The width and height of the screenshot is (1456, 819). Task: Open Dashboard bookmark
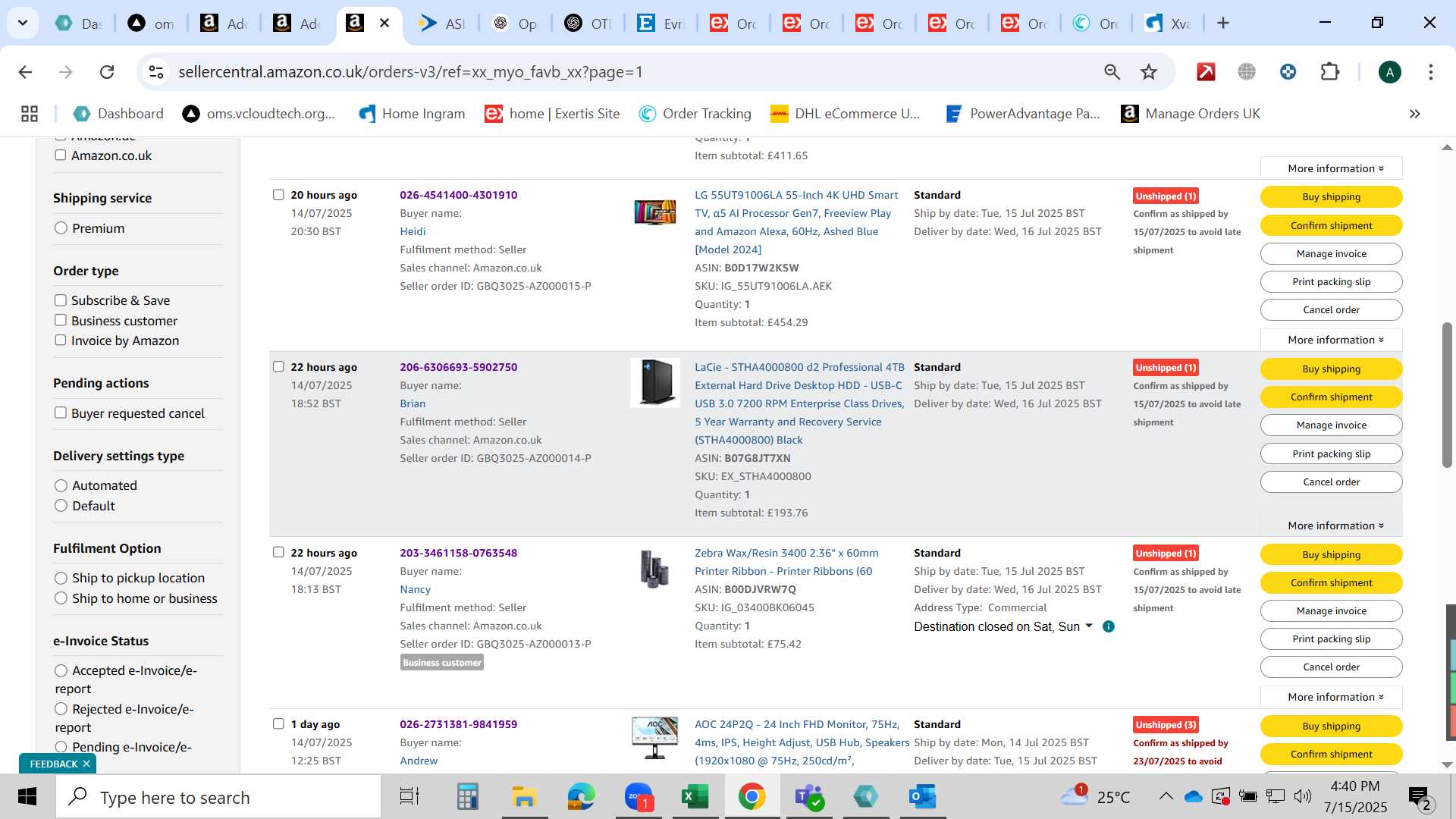[x=118, y=114]
